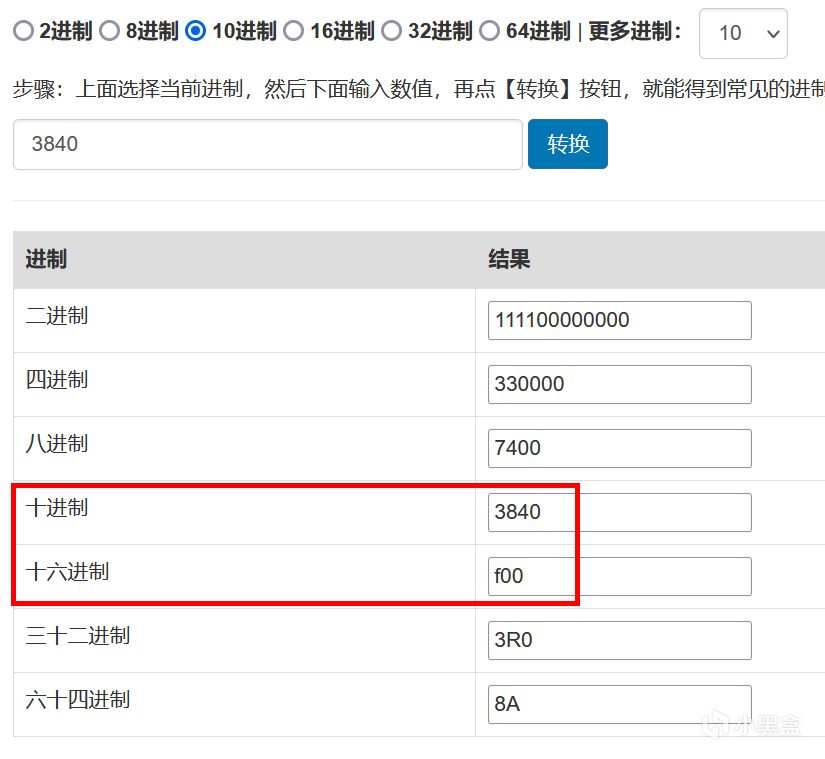Select the 八进制 result field 7400
The width and height of the screenshot is (825, 759).
coord(619,449)
